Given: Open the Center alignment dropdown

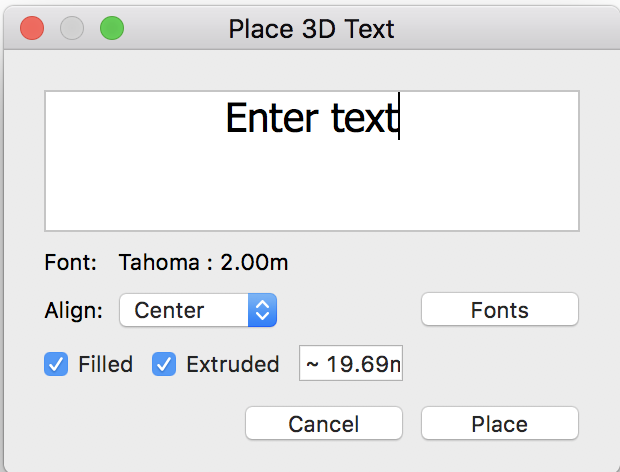Looking at the screenshot, I should click(197, 310).
